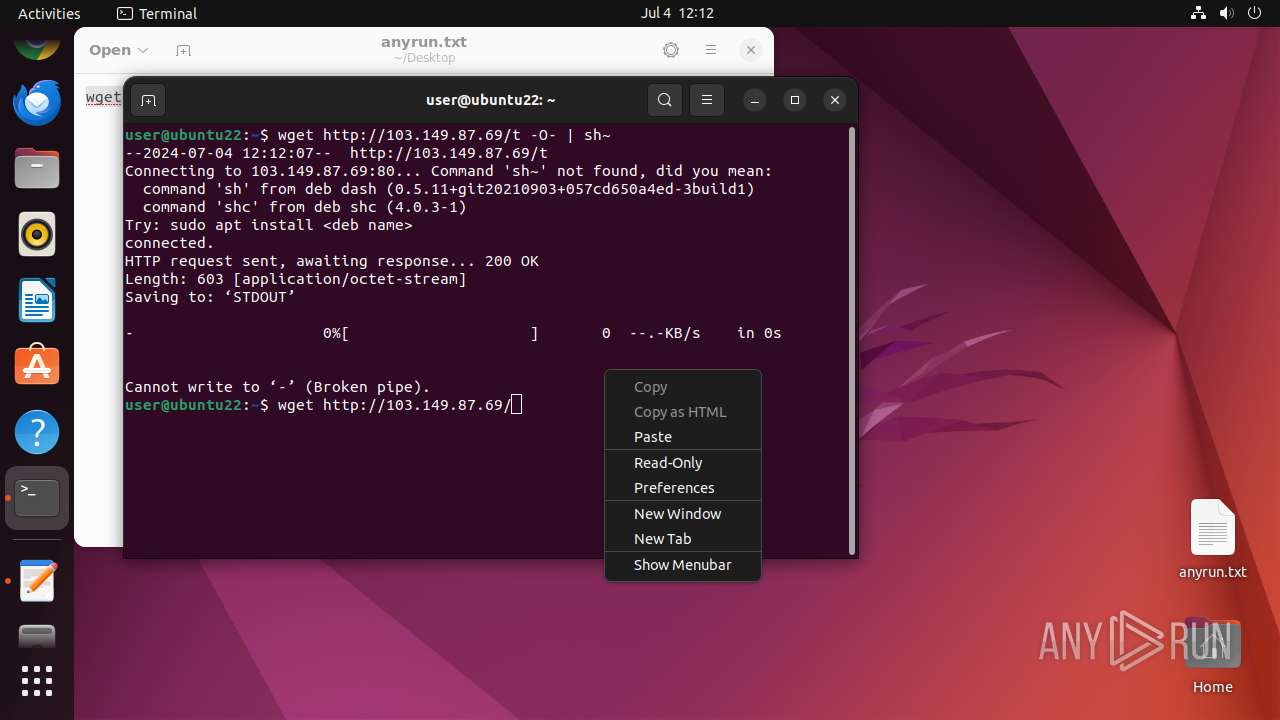Open new terminal tab button in header
Viewport: 1280px width, 720px height.
coord(148,100)
